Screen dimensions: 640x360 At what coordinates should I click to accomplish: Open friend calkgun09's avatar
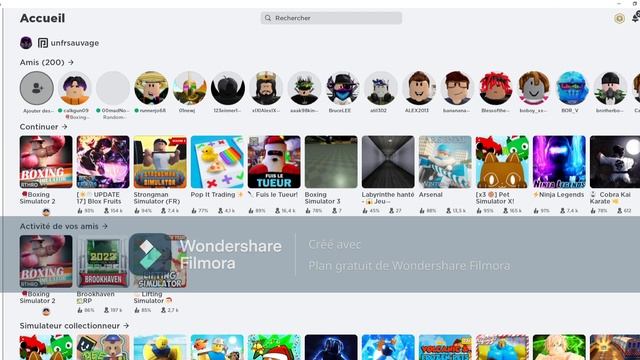coord(75,88)
